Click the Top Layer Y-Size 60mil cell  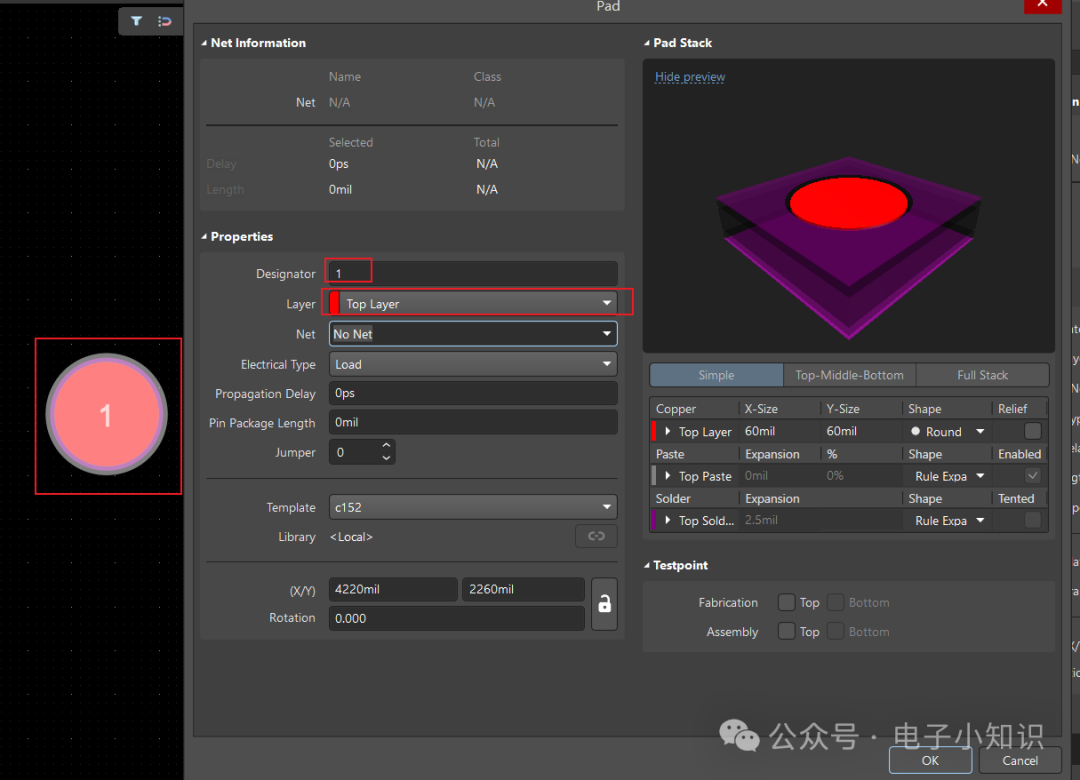[x=861, y=431]
